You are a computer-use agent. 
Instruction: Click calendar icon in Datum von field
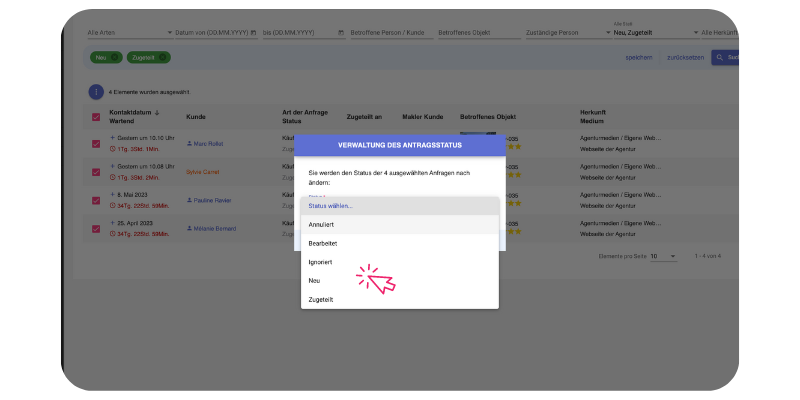click(254, 32)
